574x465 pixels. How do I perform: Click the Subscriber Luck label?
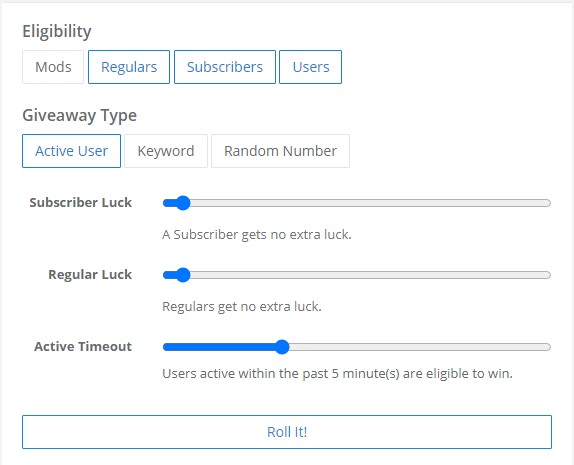(x=81, y=202)
